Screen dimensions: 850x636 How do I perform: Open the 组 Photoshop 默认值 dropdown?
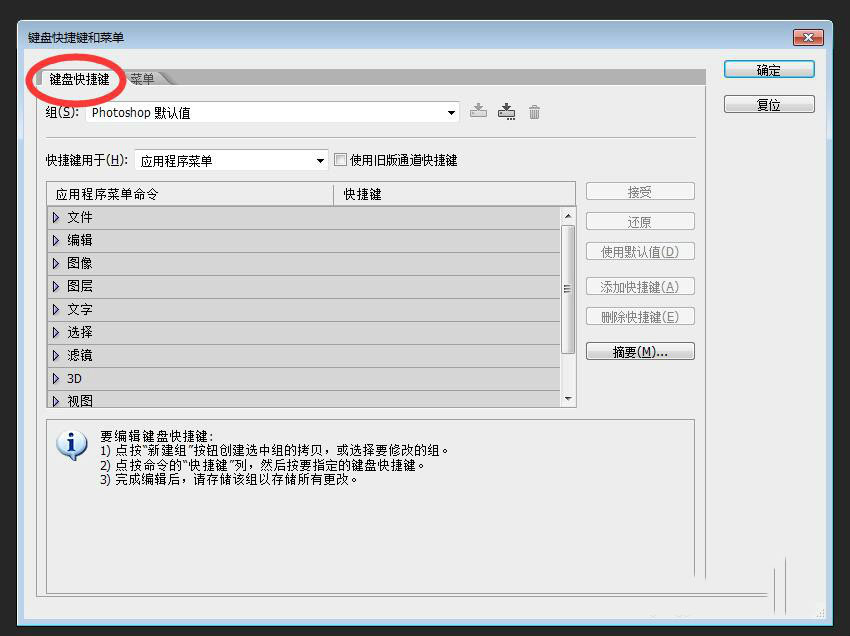[273, 113]
